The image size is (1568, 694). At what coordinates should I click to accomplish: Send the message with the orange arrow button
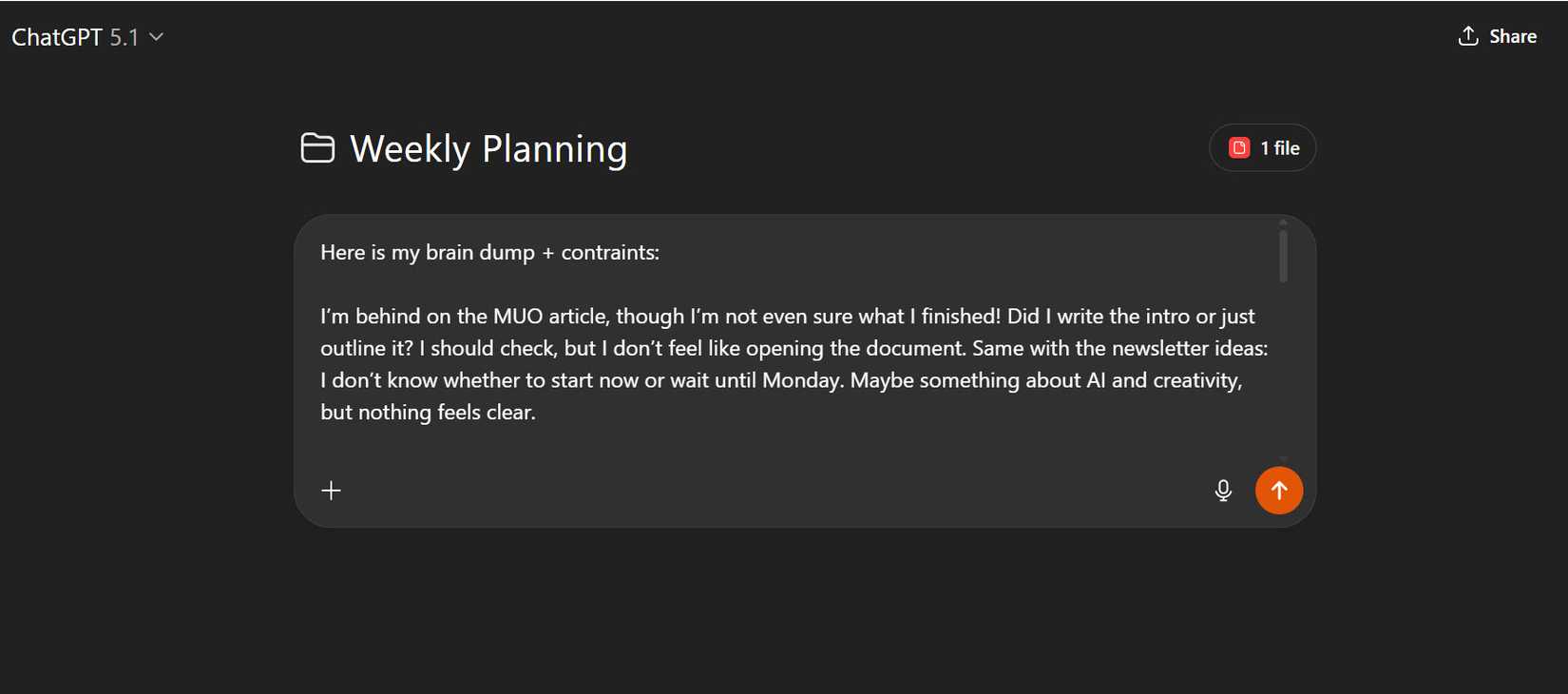pos(1279,491)
